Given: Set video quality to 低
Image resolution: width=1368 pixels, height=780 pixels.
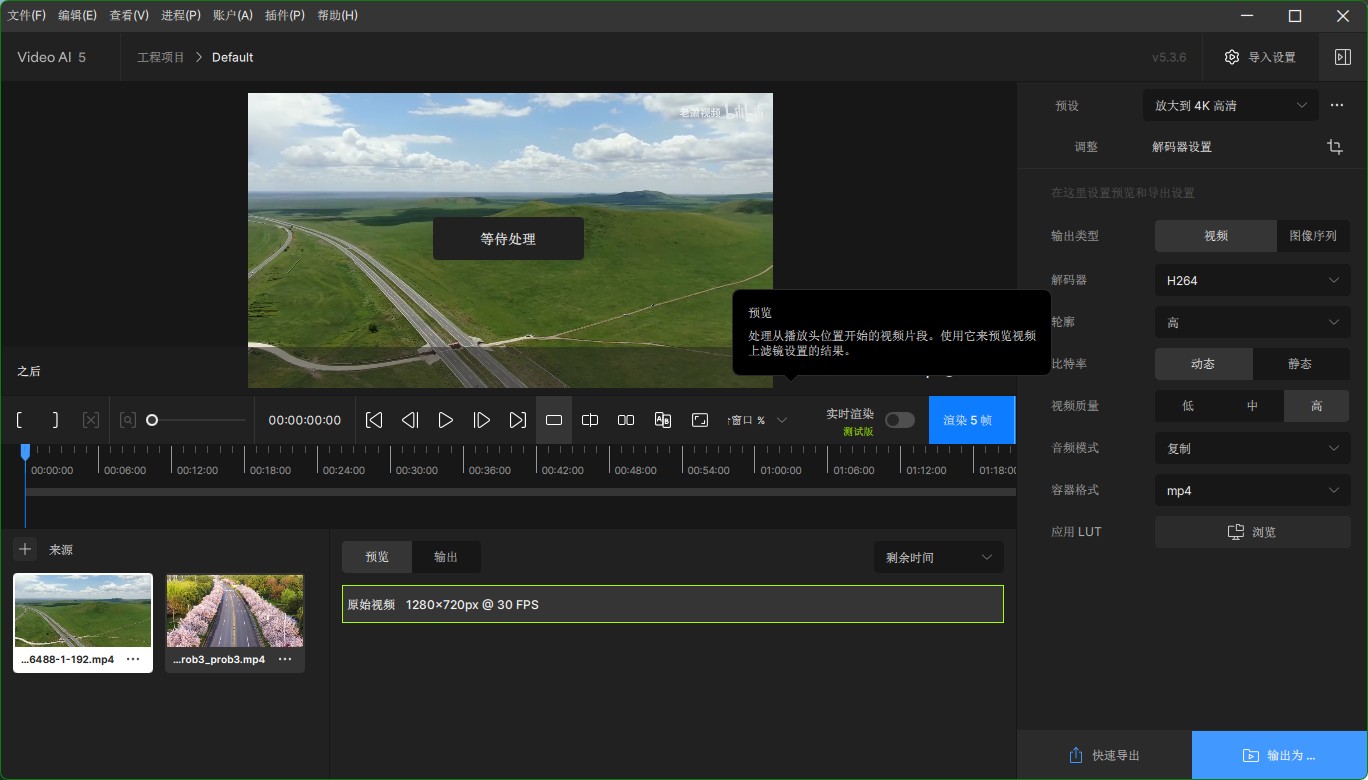Looking at the screenshot, I should tap(1187, 406).
